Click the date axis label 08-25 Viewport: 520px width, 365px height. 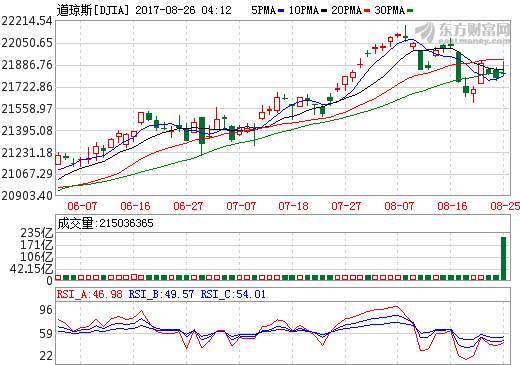point(505,206)
